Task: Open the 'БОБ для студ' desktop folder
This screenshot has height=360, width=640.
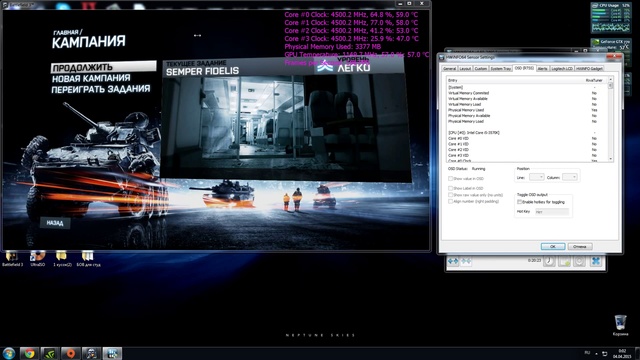Action: click(x=88, y=259)
